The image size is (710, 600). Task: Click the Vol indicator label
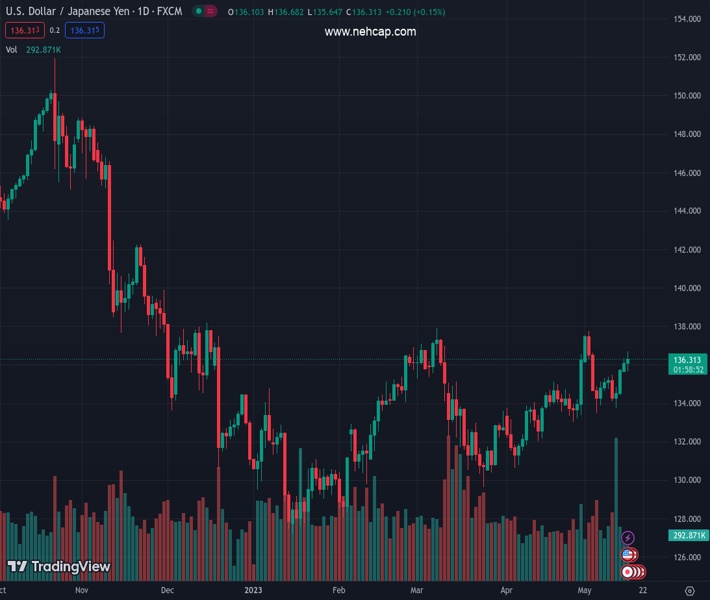point(11,49)
